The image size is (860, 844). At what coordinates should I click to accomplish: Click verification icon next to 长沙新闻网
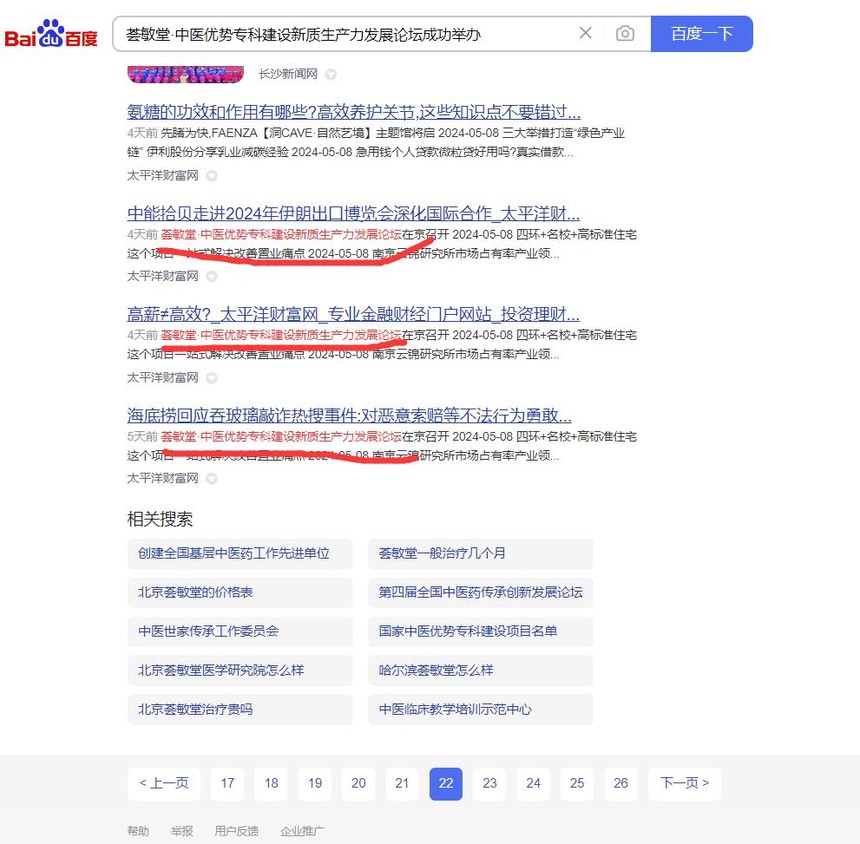click(x=331, y=74)
